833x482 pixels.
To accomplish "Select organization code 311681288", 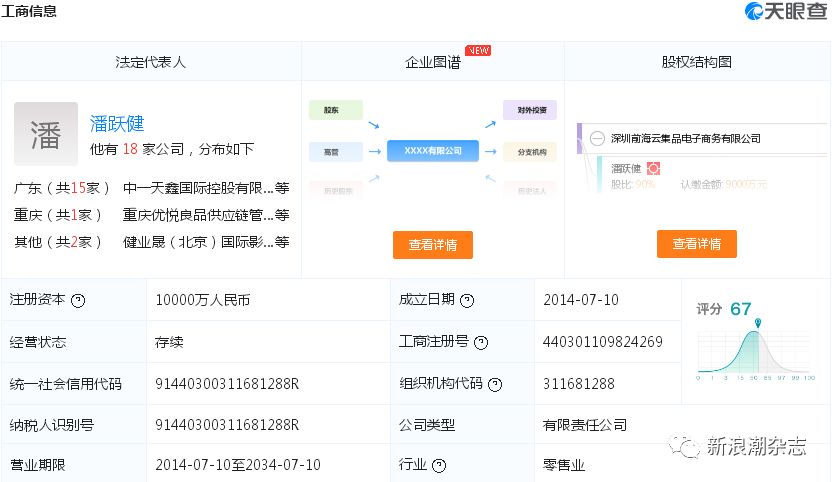I will (x=579, y=384).
